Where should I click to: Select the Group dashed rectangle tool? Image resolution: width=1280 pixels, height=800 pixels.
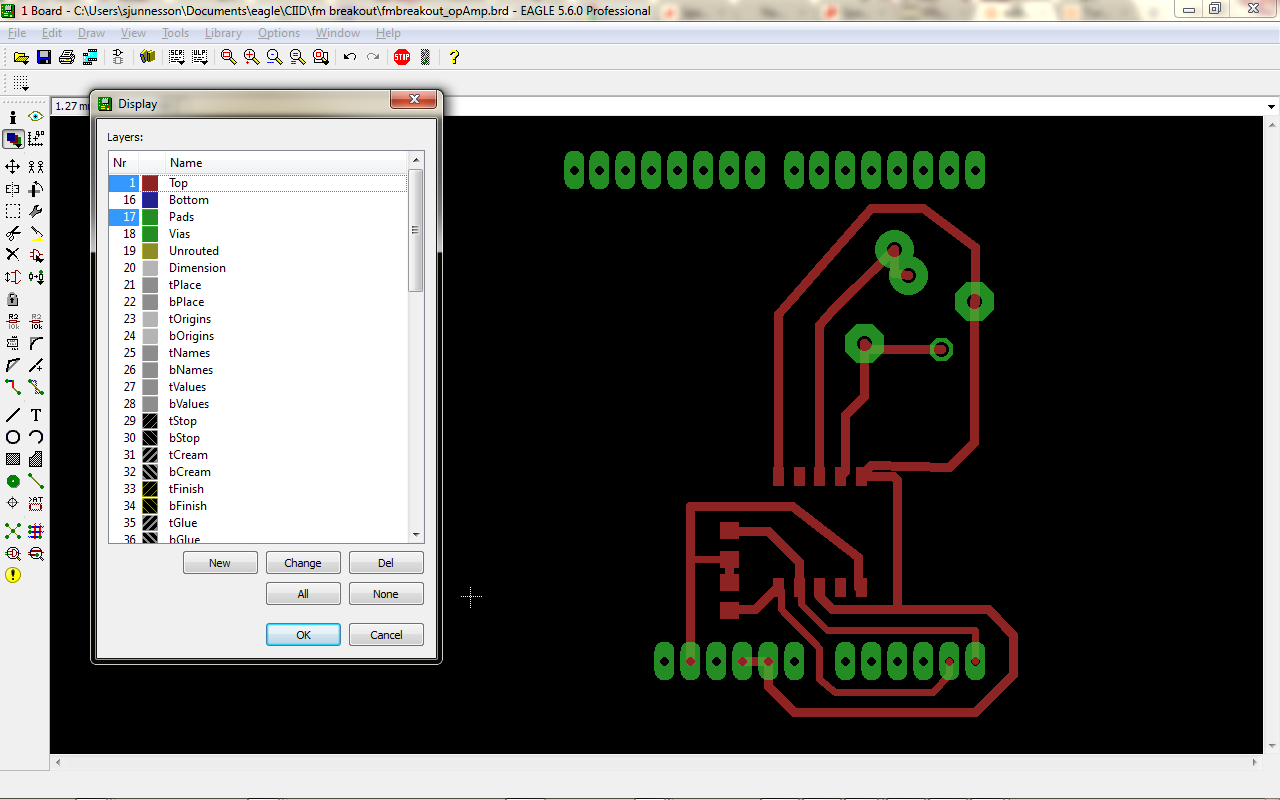[x=13, y=211]
